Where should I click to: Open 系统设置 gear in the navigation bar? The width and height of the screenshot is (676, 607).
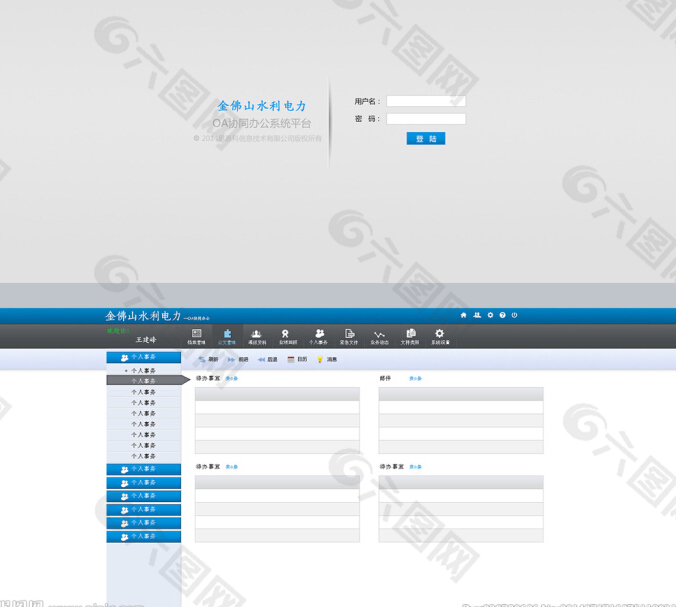(439, 336)
